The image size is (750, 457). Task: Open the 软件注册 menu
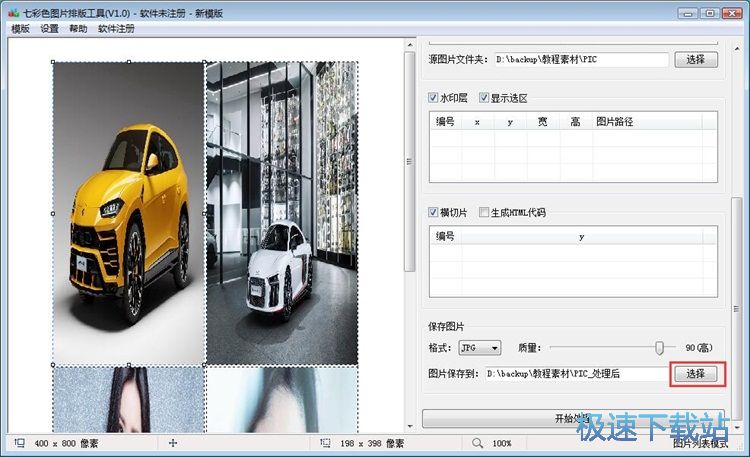coord(116,29)
